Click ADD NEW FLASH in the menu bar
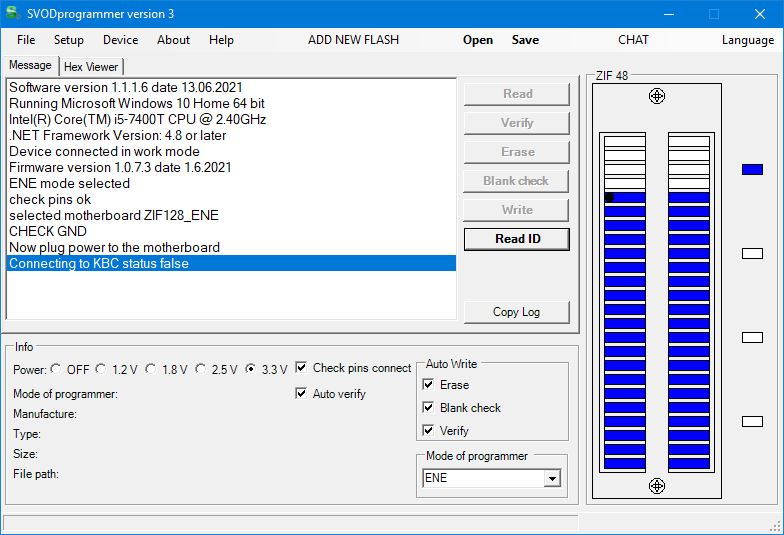The height and width of the screenshot is (535, 784). pyautogui.click(x=354, y=40)
